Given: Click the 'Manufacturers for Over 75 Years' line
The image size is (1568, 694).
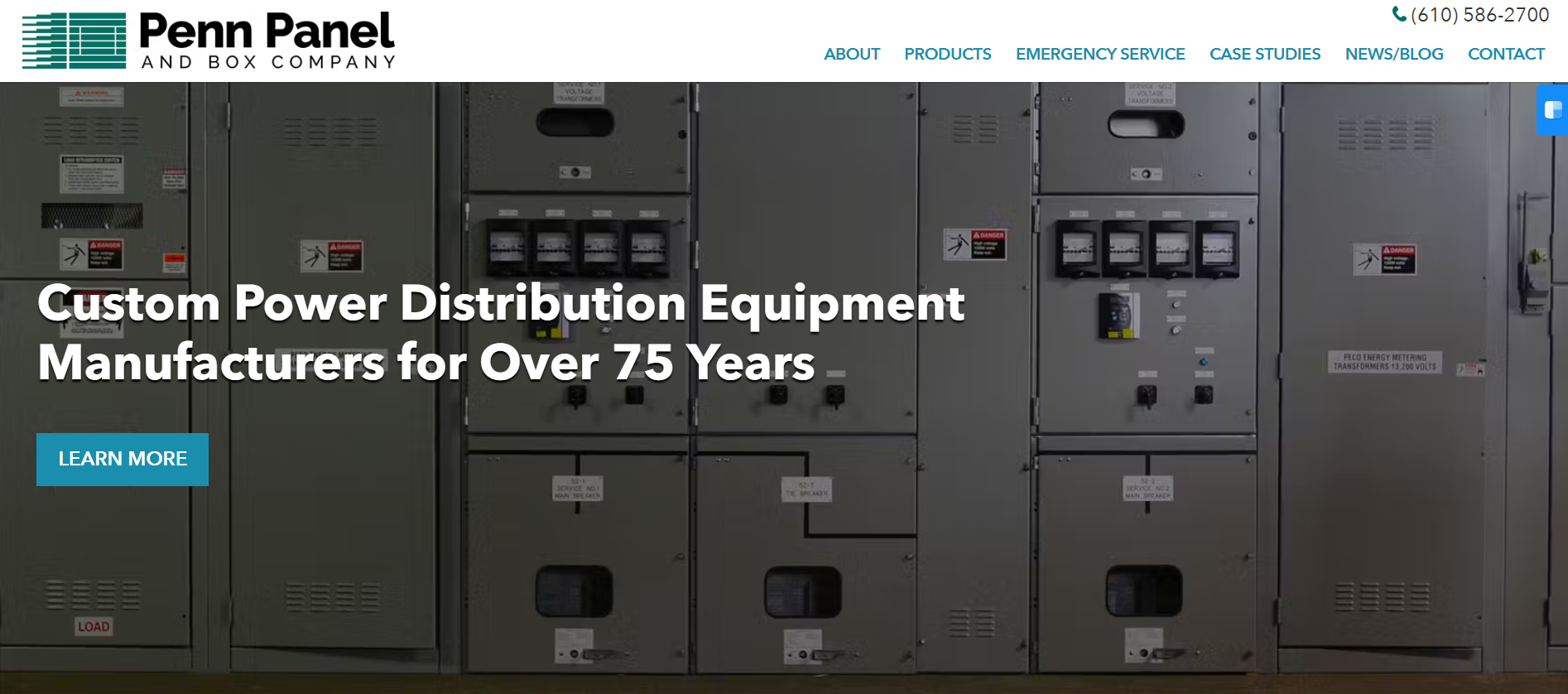Looking at the screenshot, I should 426,363.
